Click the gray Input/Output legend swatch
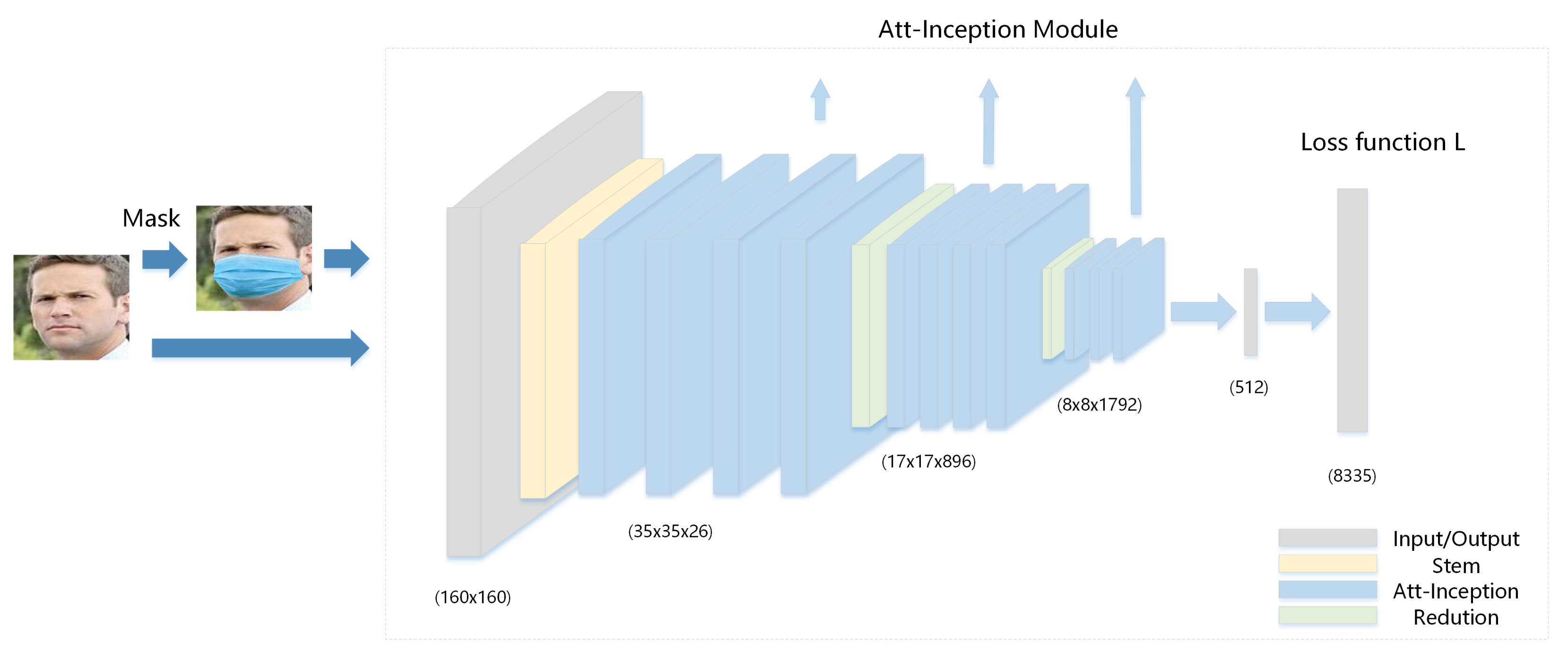Screen dimensions: 1568x660 pos(1327,538)
